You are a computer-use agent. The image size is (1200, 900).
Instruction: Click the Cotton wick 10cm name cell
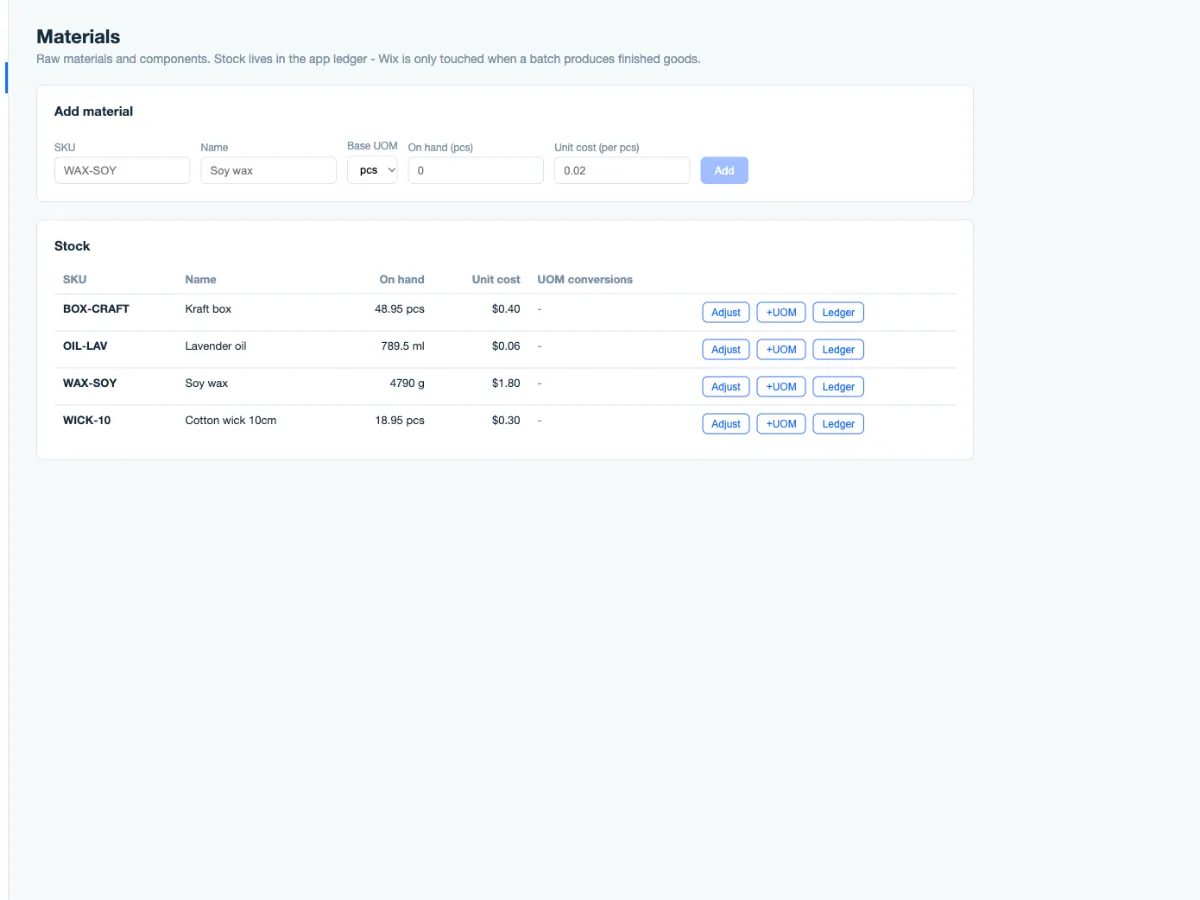pos(231,420)
